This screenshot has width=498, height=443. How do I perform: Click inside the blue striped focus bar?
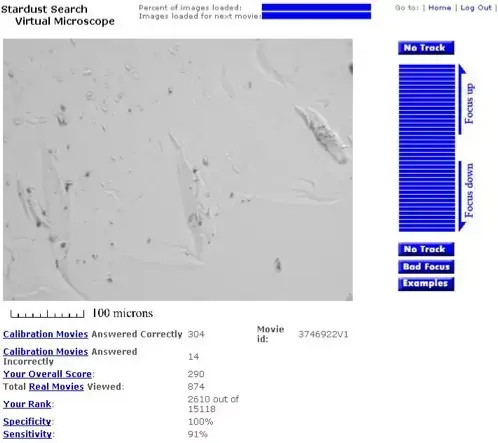[427, 148]
